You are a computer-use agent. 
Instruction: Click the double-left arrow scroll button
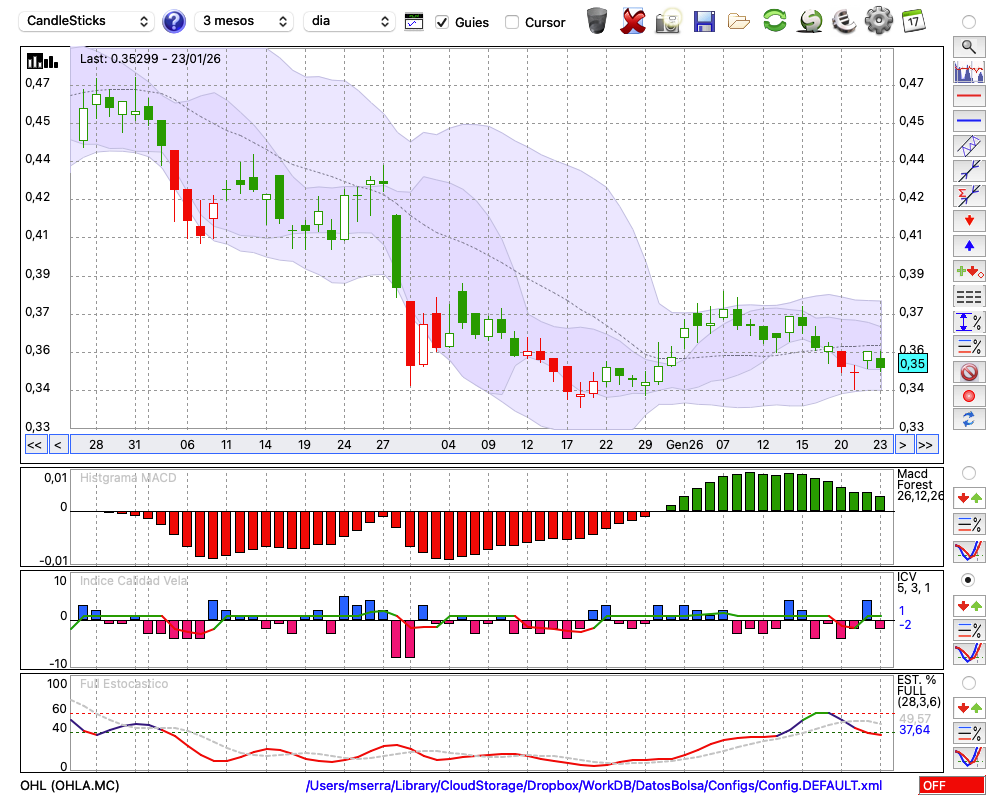pyautogui.click(x=34, y=444)
